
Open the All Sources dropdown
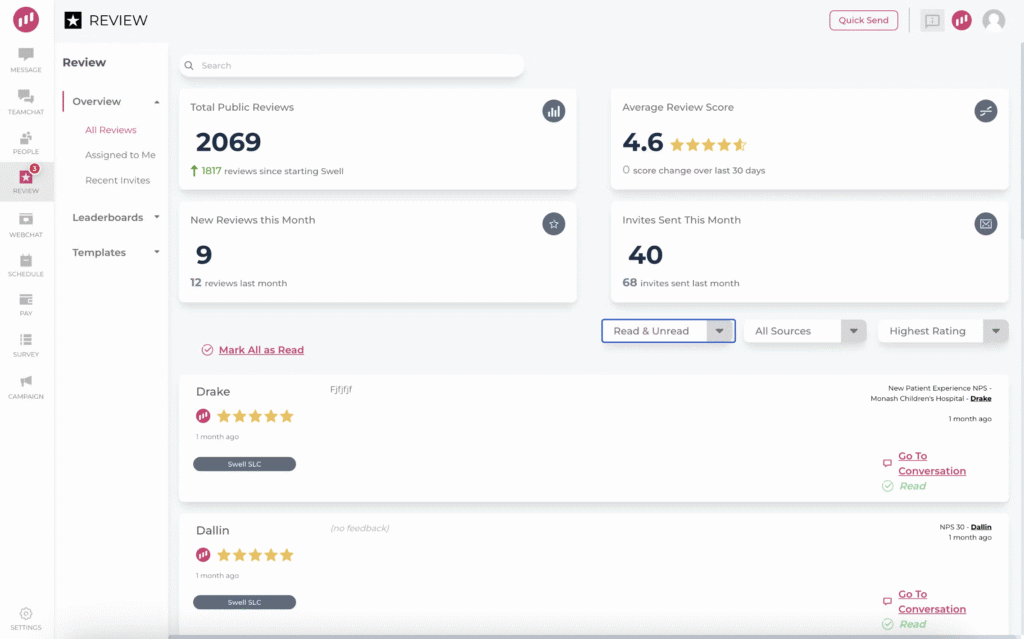[804, 331]
